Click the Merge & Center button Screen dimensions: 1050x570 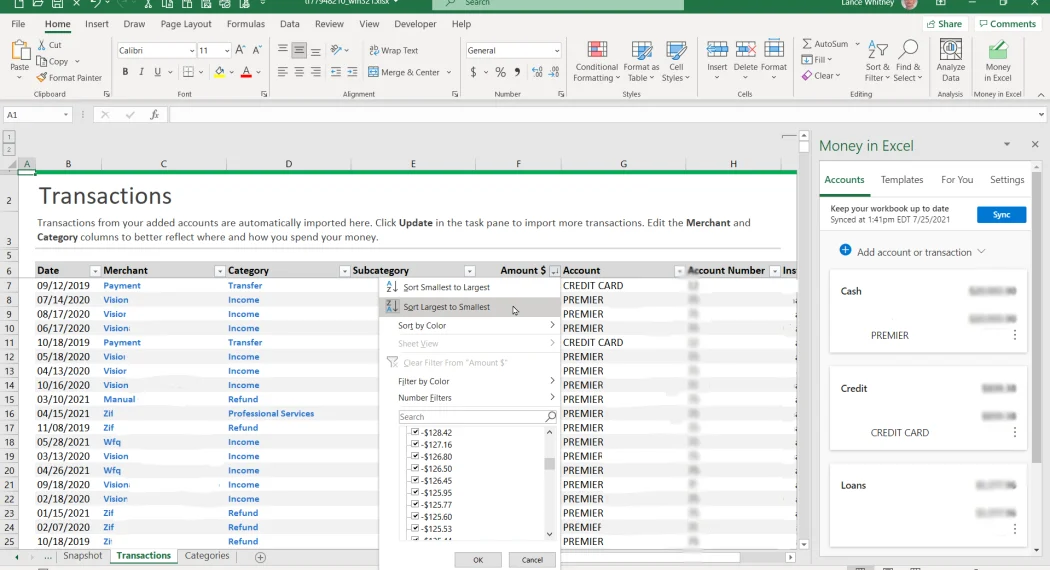pos(404,72)
